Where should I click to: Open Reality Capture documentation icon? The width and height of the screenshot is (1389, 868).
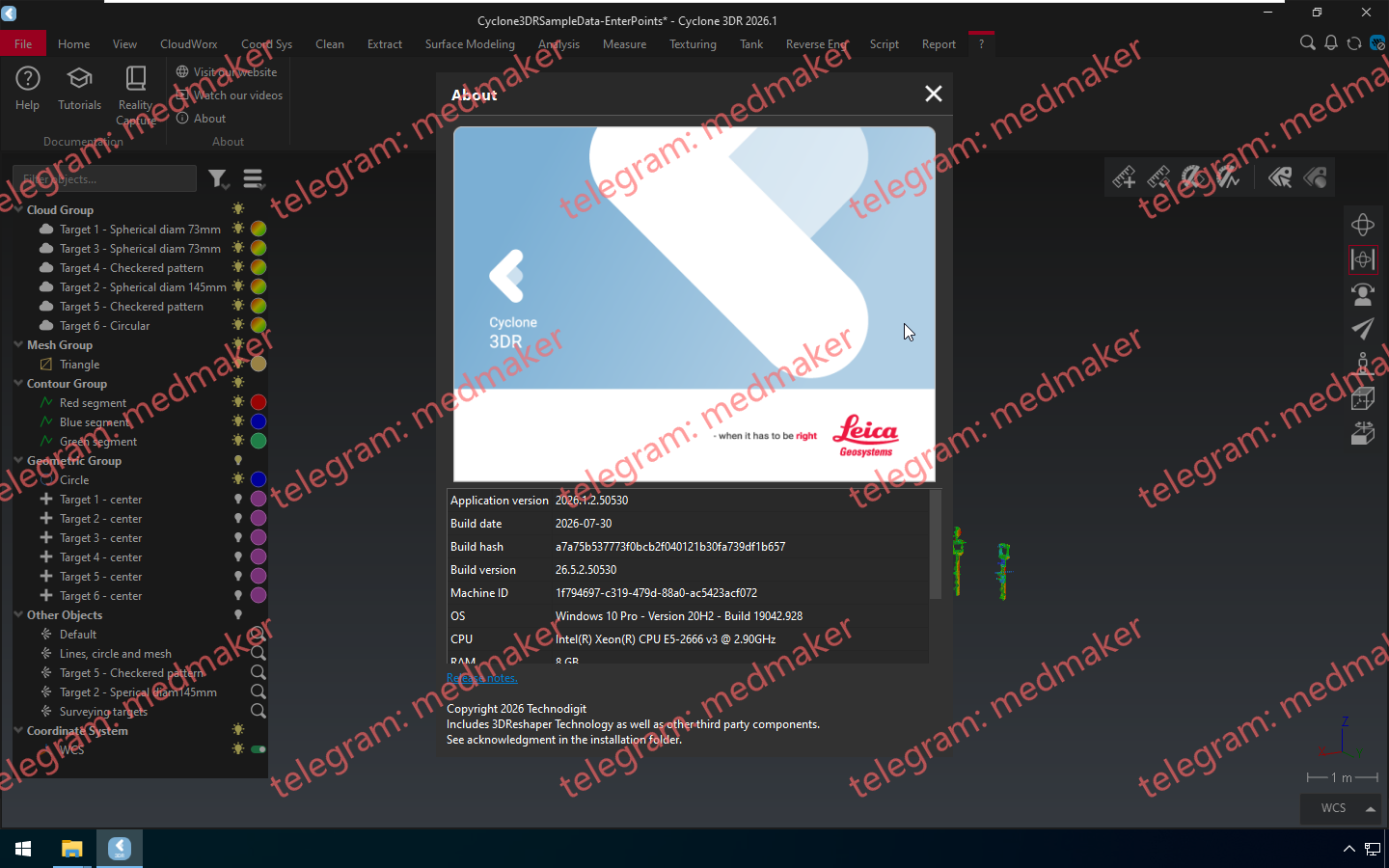point(136,94)
